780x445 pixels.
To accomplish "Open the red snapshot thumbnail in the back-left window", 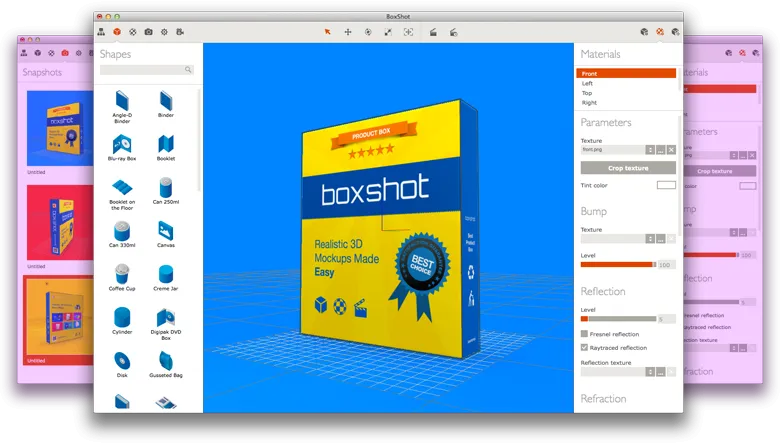I will click(x=60, y=222).
